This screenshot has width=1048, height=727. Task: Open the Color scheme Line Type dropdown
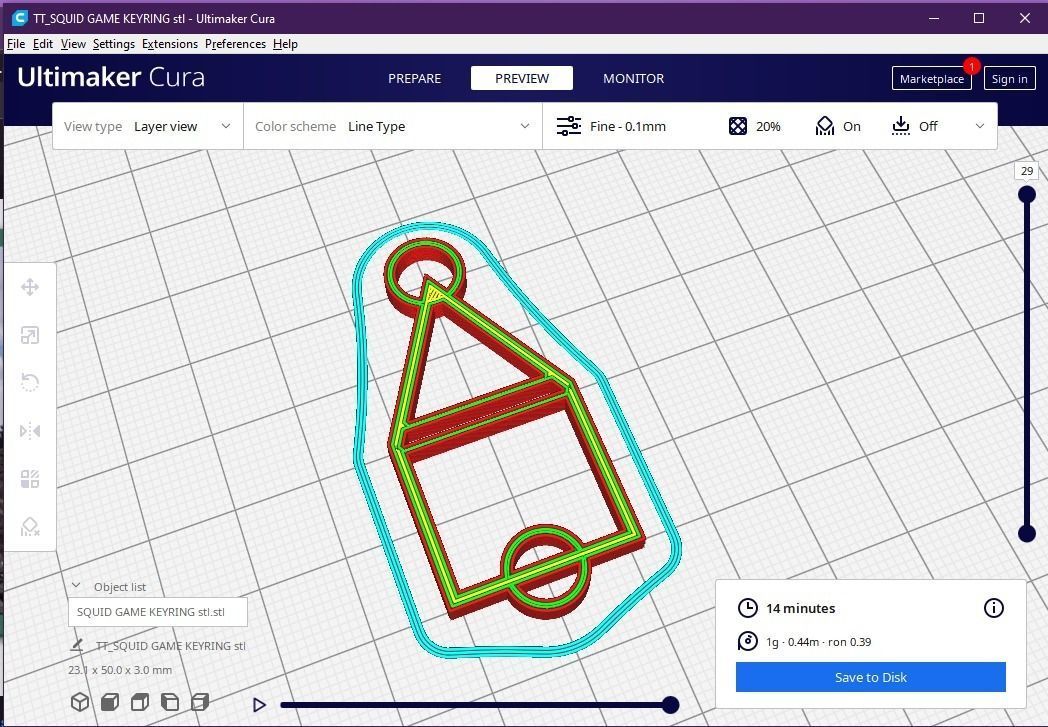pyautogui.click(x=393, y=126)
